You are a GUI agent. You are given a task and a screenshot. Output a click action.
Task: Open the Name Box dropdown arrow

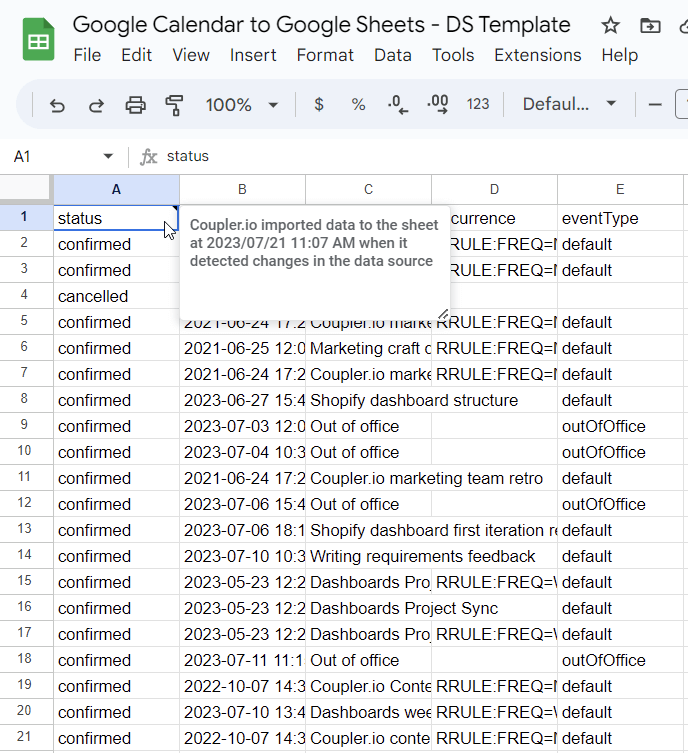[108, 157]
